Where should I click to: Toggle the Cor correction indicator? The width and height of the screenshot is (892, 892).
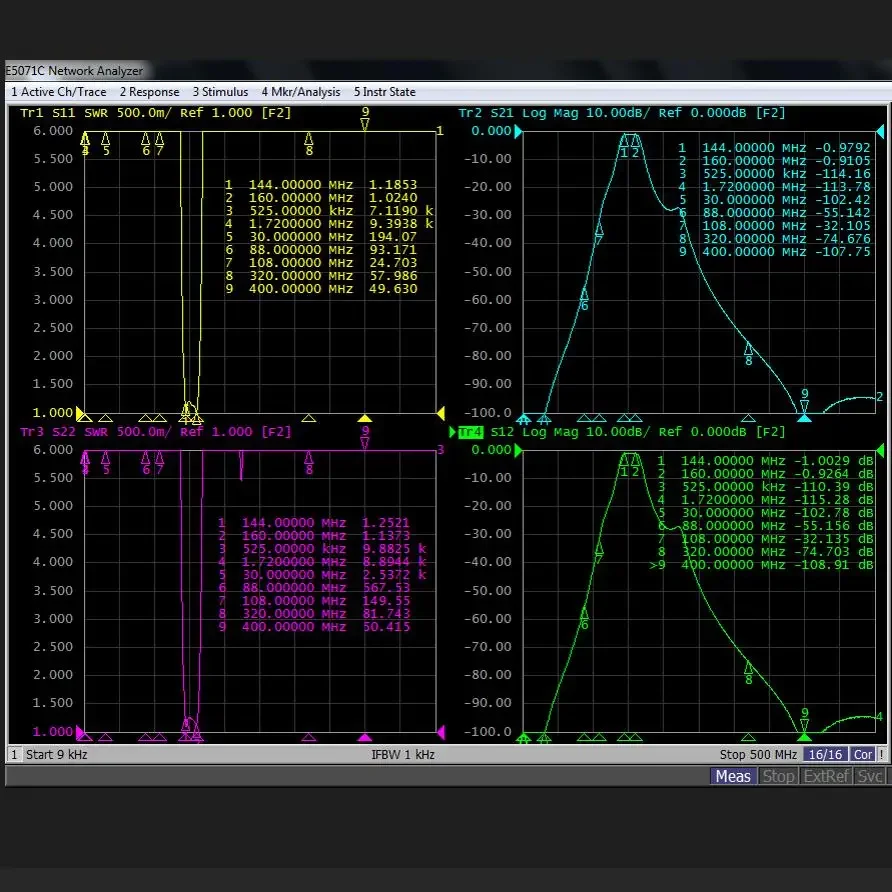pyautogui.click(x=863, y=754)
